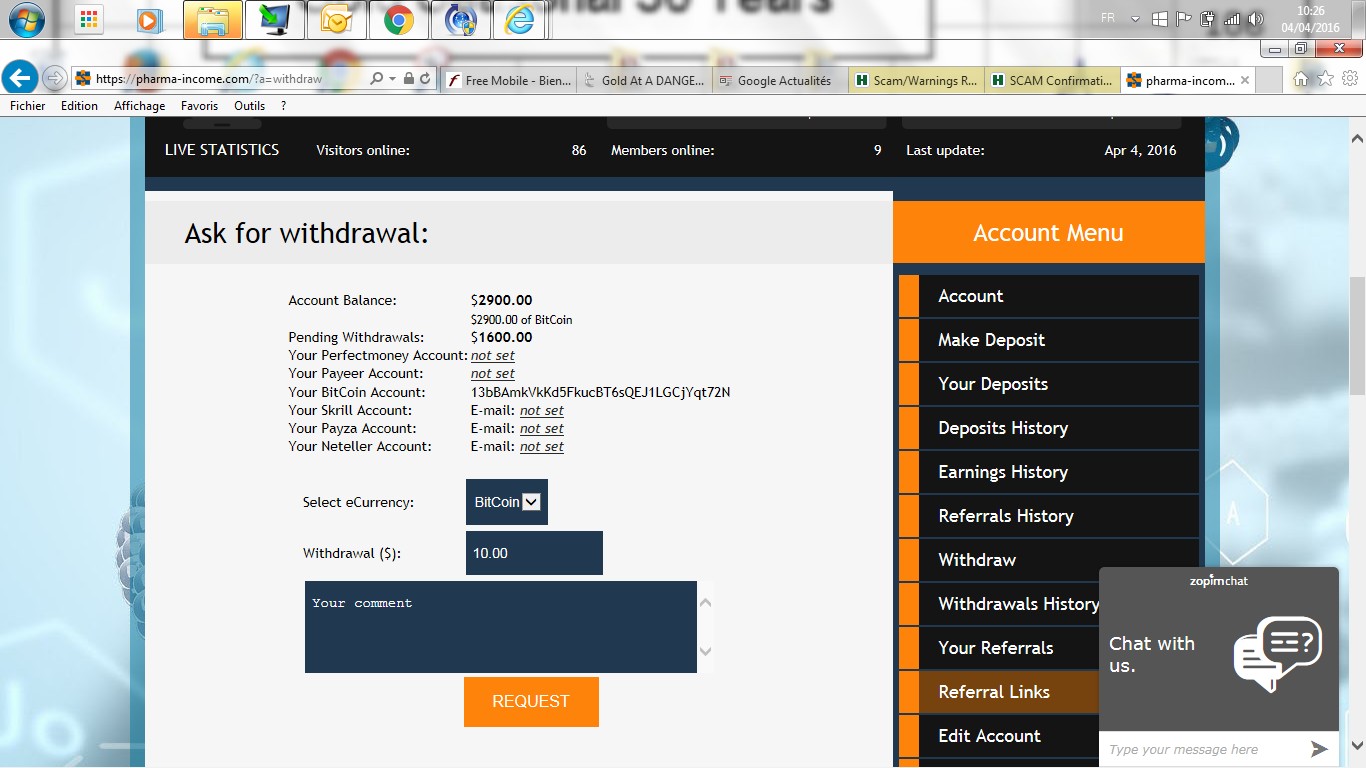Viewport: 1366px width, 768px height.
Task: Switch to the Google Actualités tab
Action: pyautogui.click(x=780, y=81)
